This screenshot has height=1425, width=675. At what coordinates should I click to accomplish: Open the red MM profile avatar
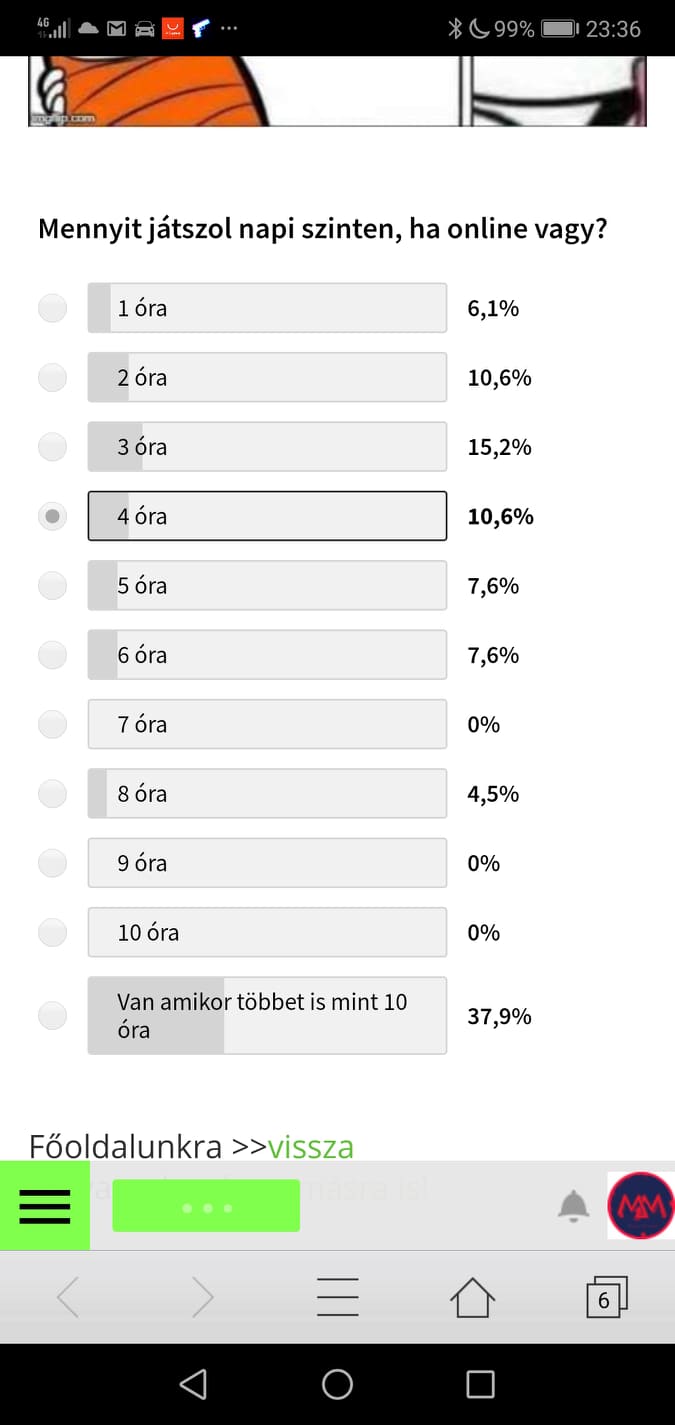click(x=641, y=1205)
